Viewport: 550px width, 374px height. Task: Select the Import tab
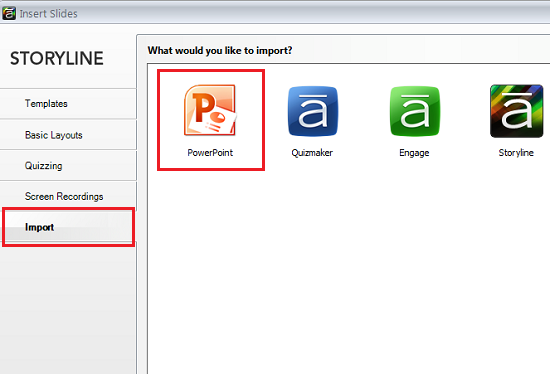tap(68, 227)
